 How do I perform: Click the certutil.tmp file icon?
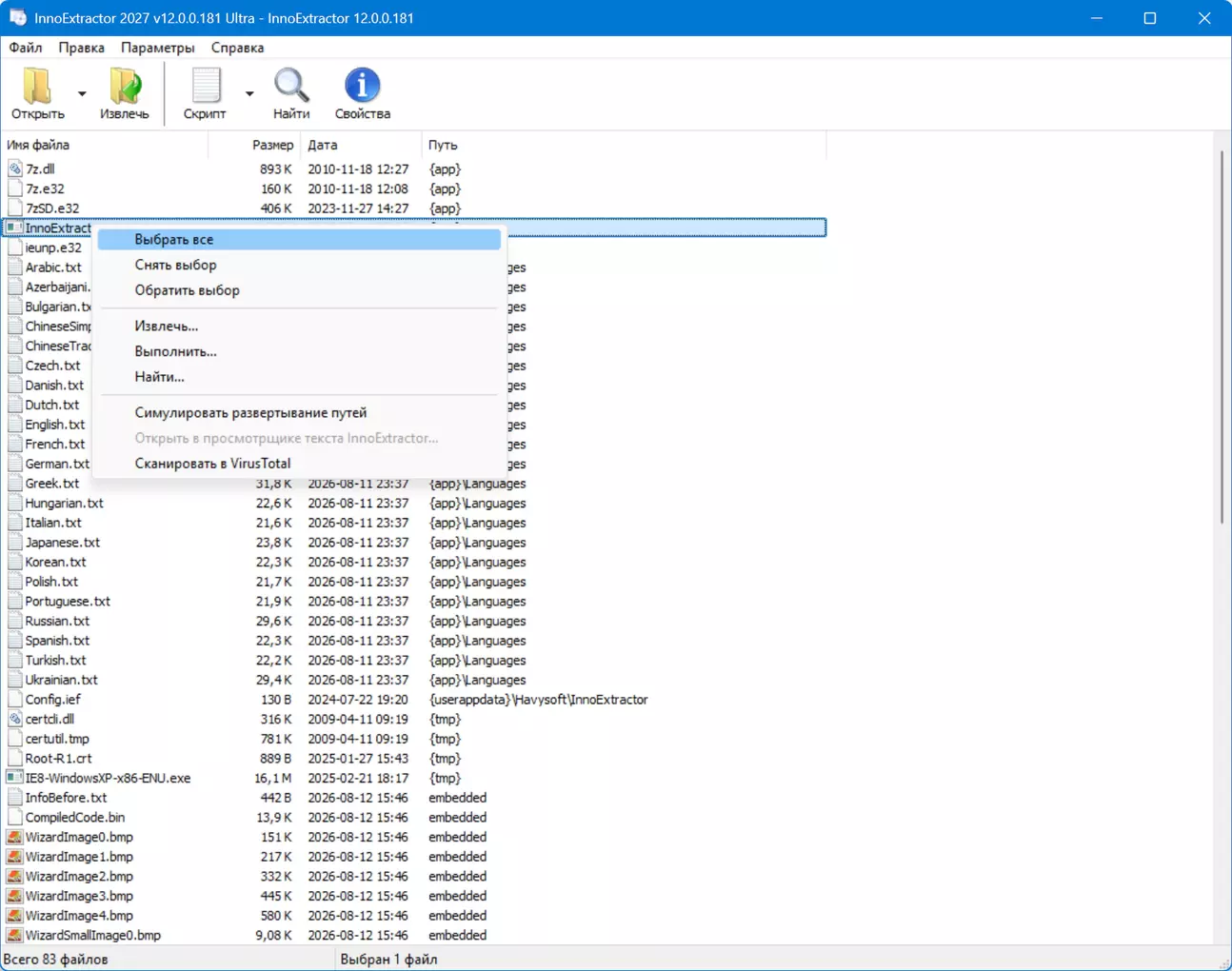point(14,739)
